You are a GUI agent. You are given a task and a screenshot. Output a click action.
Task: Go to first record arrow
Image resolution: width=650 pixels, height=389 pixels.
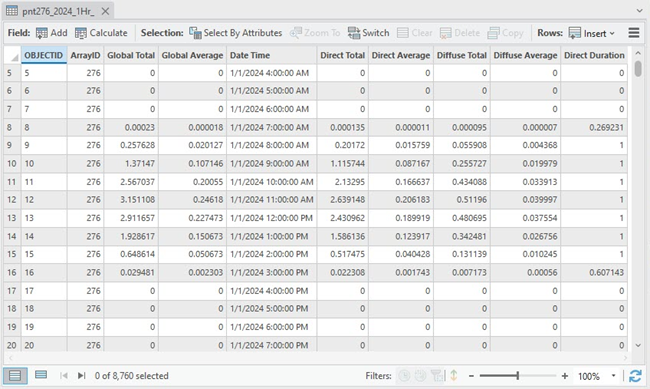64,376
